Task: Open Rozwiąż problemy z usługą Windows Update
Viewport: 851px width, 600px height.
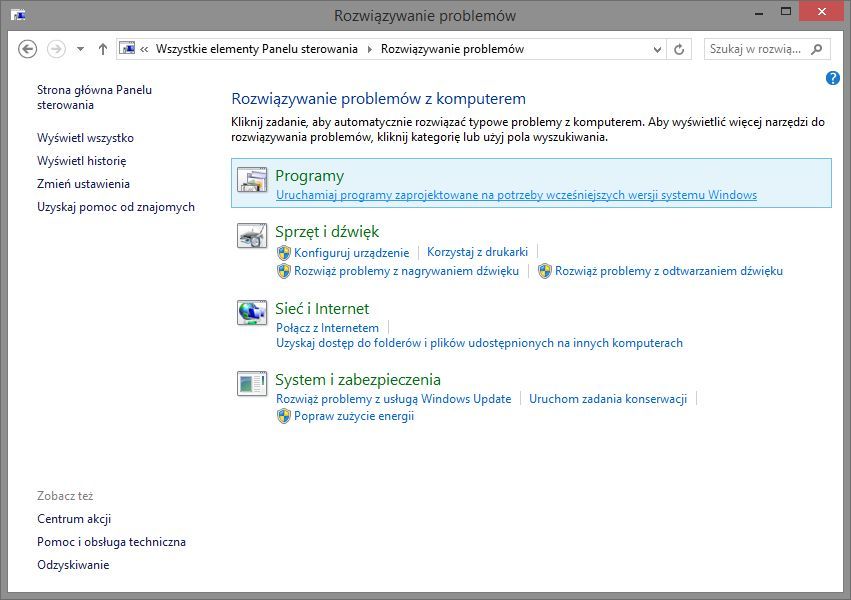Action: [393, 399]
